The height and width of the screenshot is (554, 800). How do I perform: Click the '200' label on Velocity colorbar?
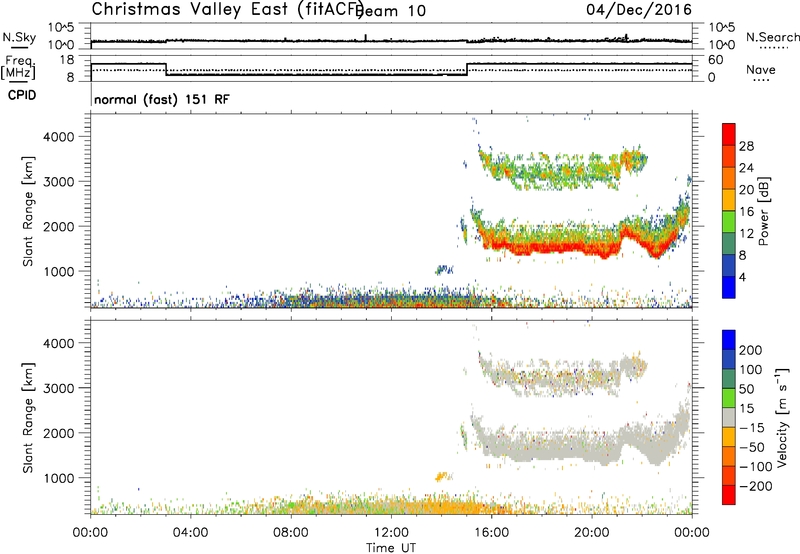(751, 350)
